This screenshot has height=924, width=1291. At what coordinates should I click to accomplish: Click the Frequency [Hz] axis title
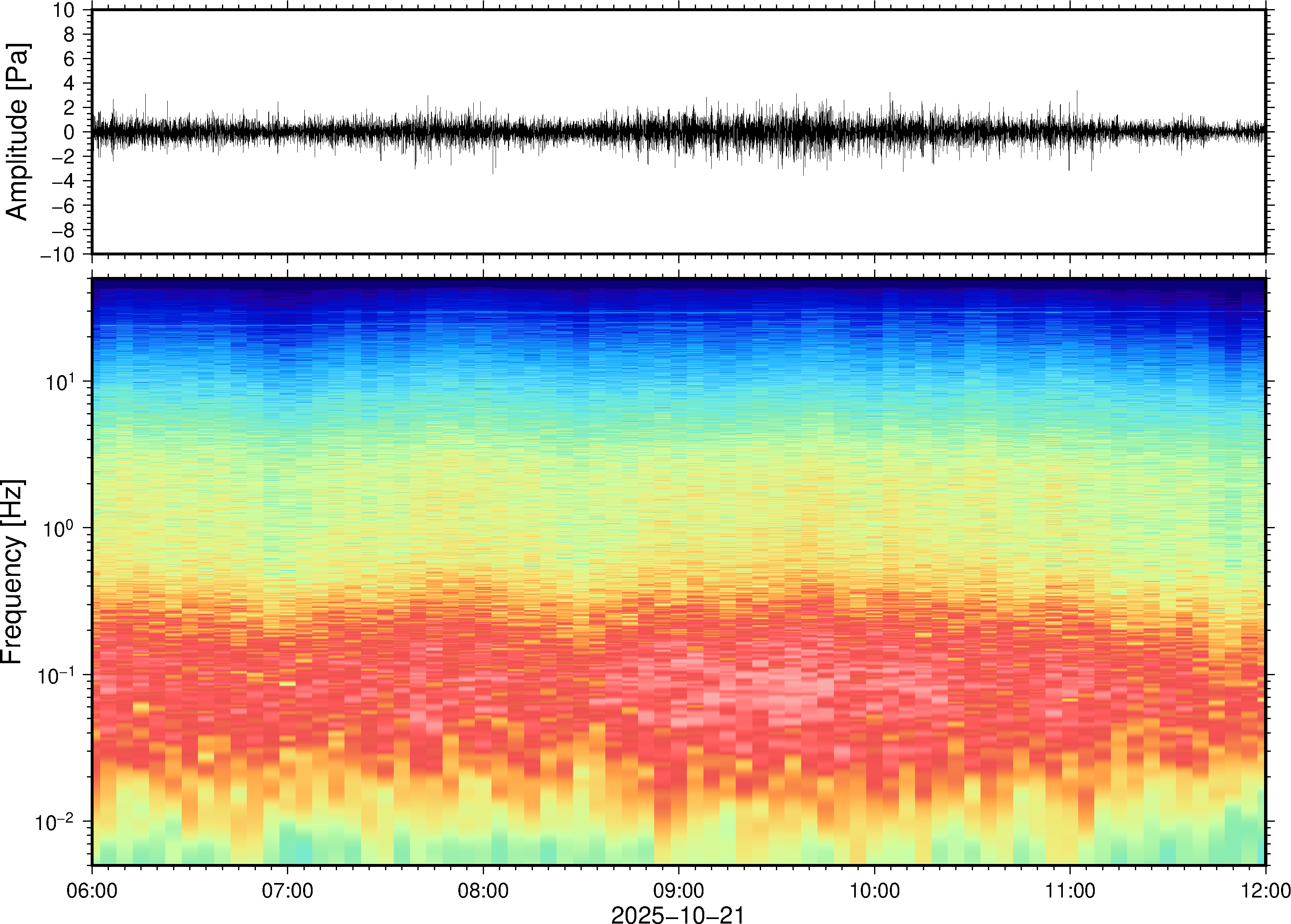point(12,572)
